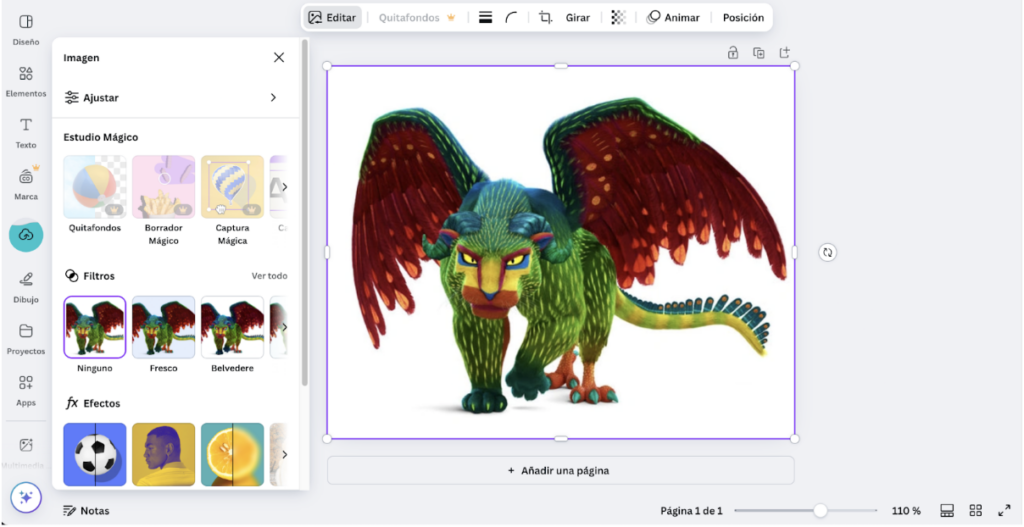Viewport: 1024px width, 527px height.
Task: Click the magic assistant sparkle button
Action: click(x=26, y=498)
